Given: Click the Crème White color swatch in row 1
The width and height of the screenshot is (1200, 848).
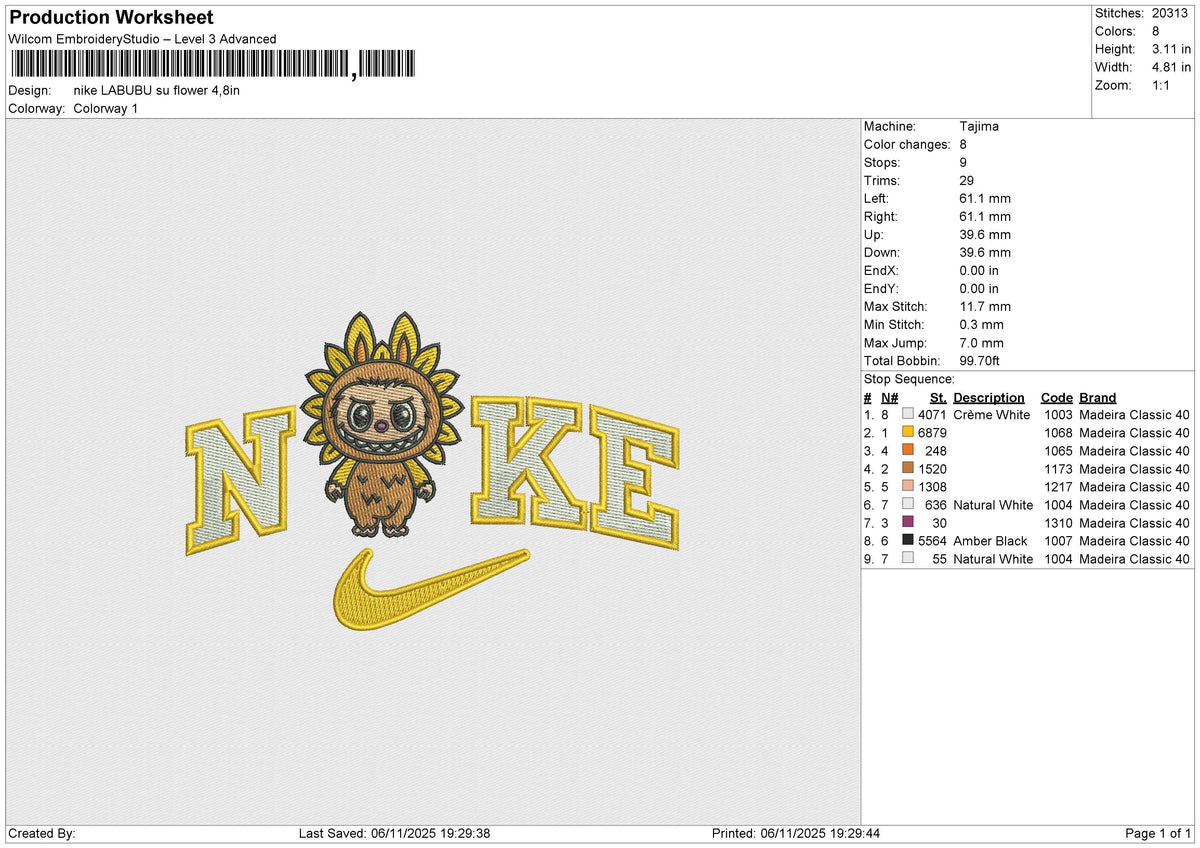Looking at the screenshot, I should (908, 414).
